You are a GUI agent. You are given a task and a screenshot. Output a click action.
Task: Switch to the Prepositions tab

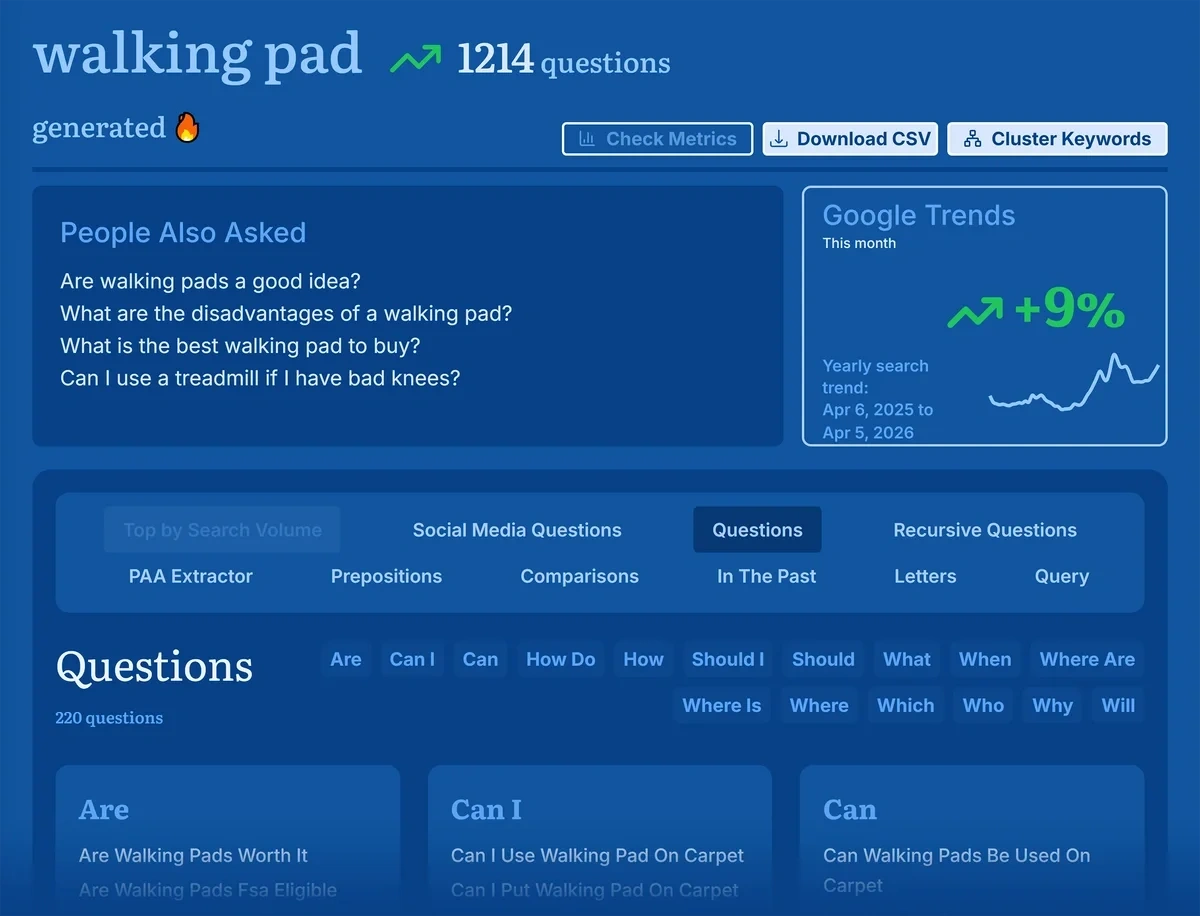(386, 576)
